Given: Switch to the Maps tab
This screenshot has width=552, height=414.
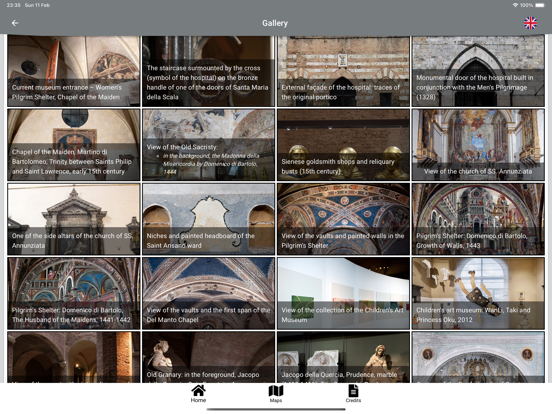Looking at the screenshot, I should [276, 394].
